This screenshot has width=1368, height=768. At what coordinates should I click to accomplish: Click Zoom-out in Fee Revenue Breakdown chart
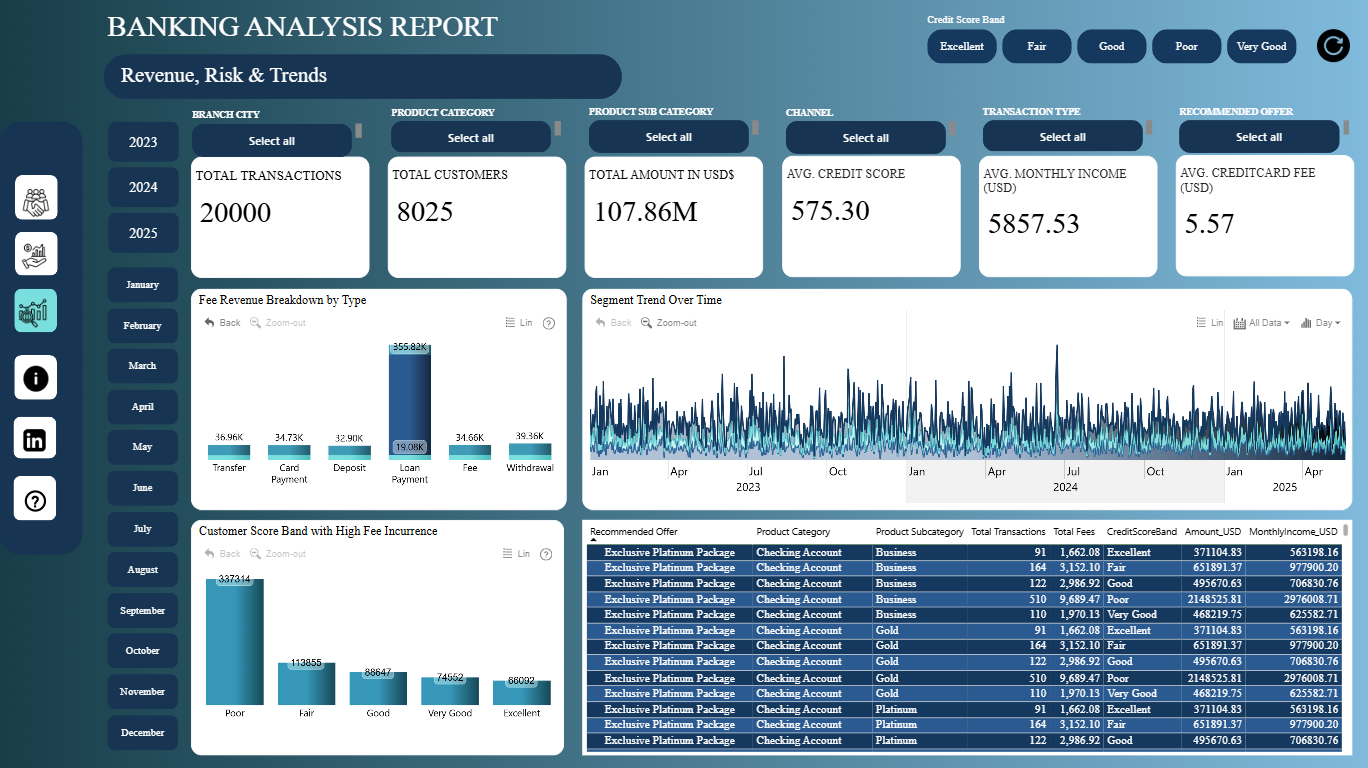277,323
